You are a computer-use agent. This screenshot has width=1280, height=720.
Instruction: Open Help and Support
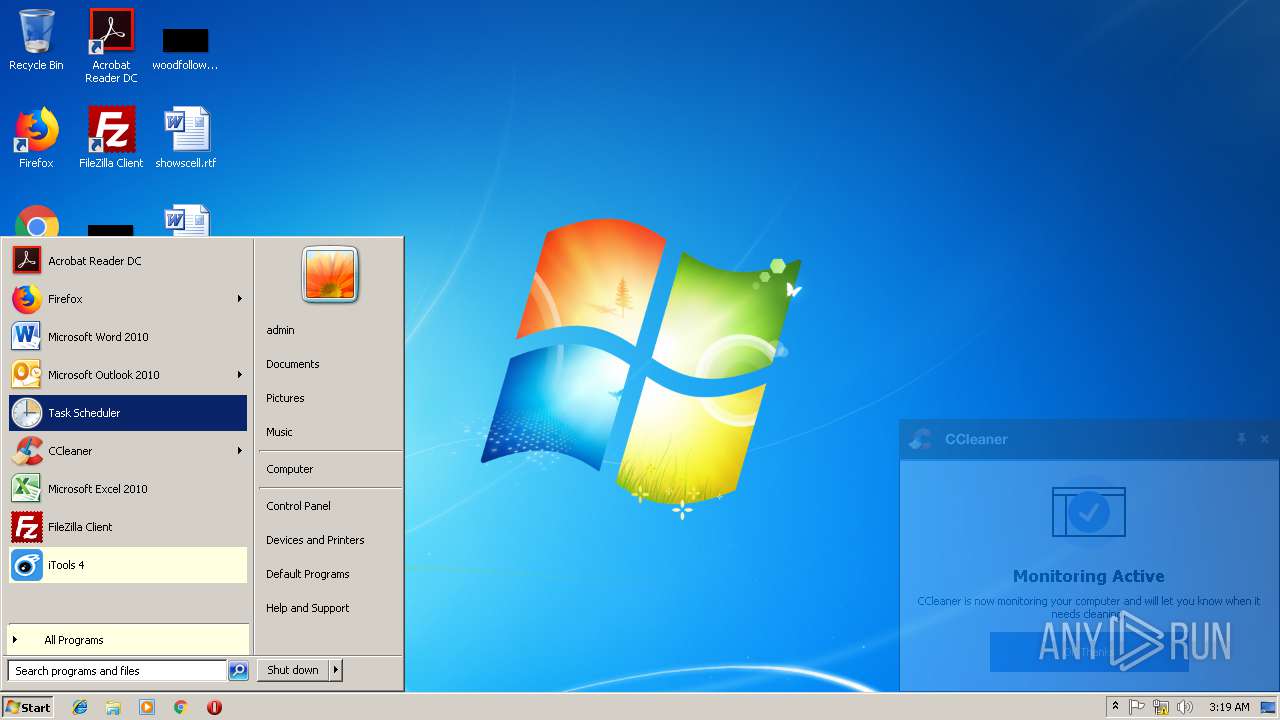point(308,608)
